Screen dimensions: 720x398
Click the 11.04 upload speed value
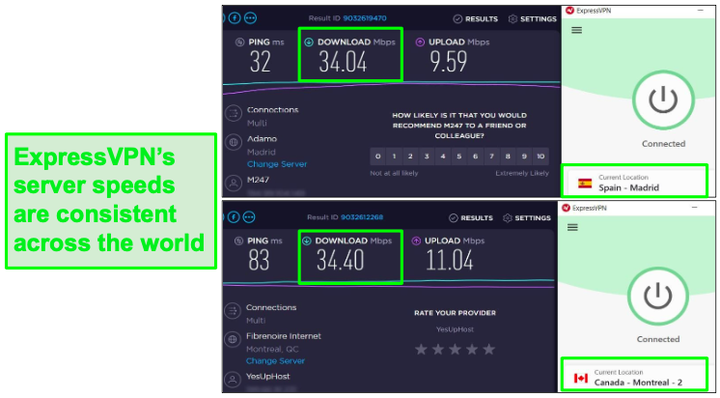click(450, 260)
